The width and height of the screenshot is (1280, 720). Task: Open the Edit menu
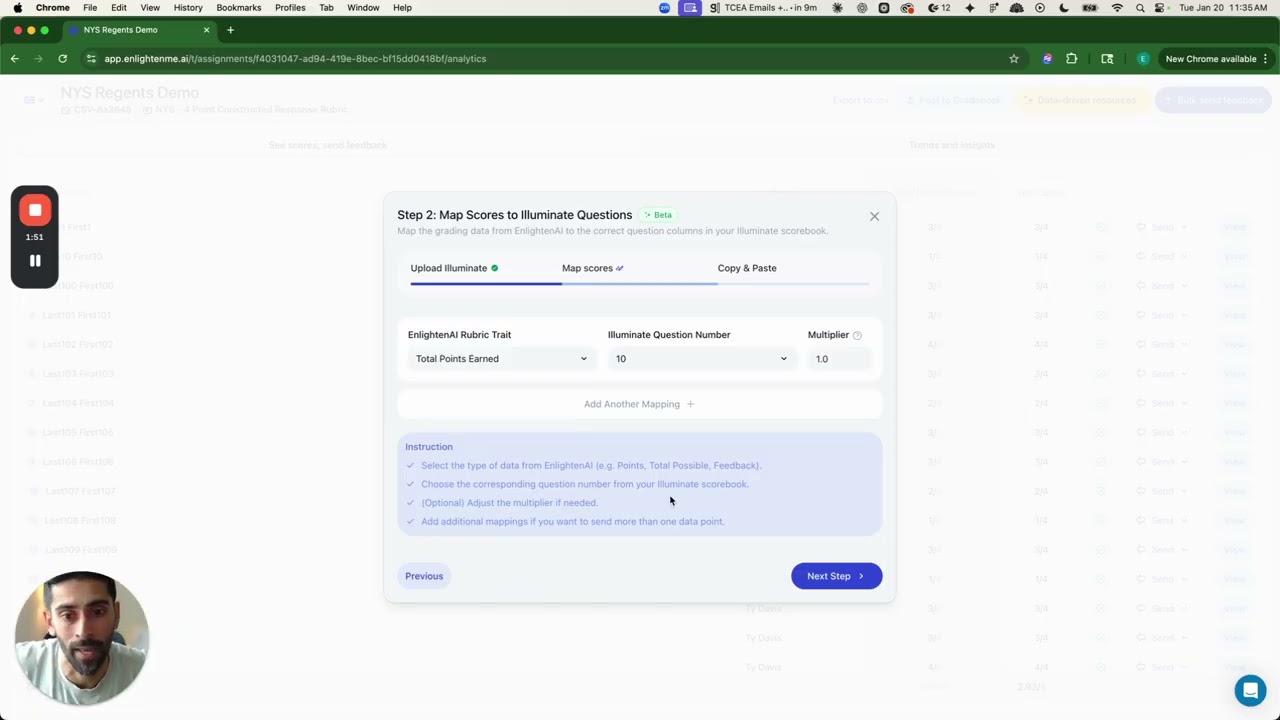119,8
